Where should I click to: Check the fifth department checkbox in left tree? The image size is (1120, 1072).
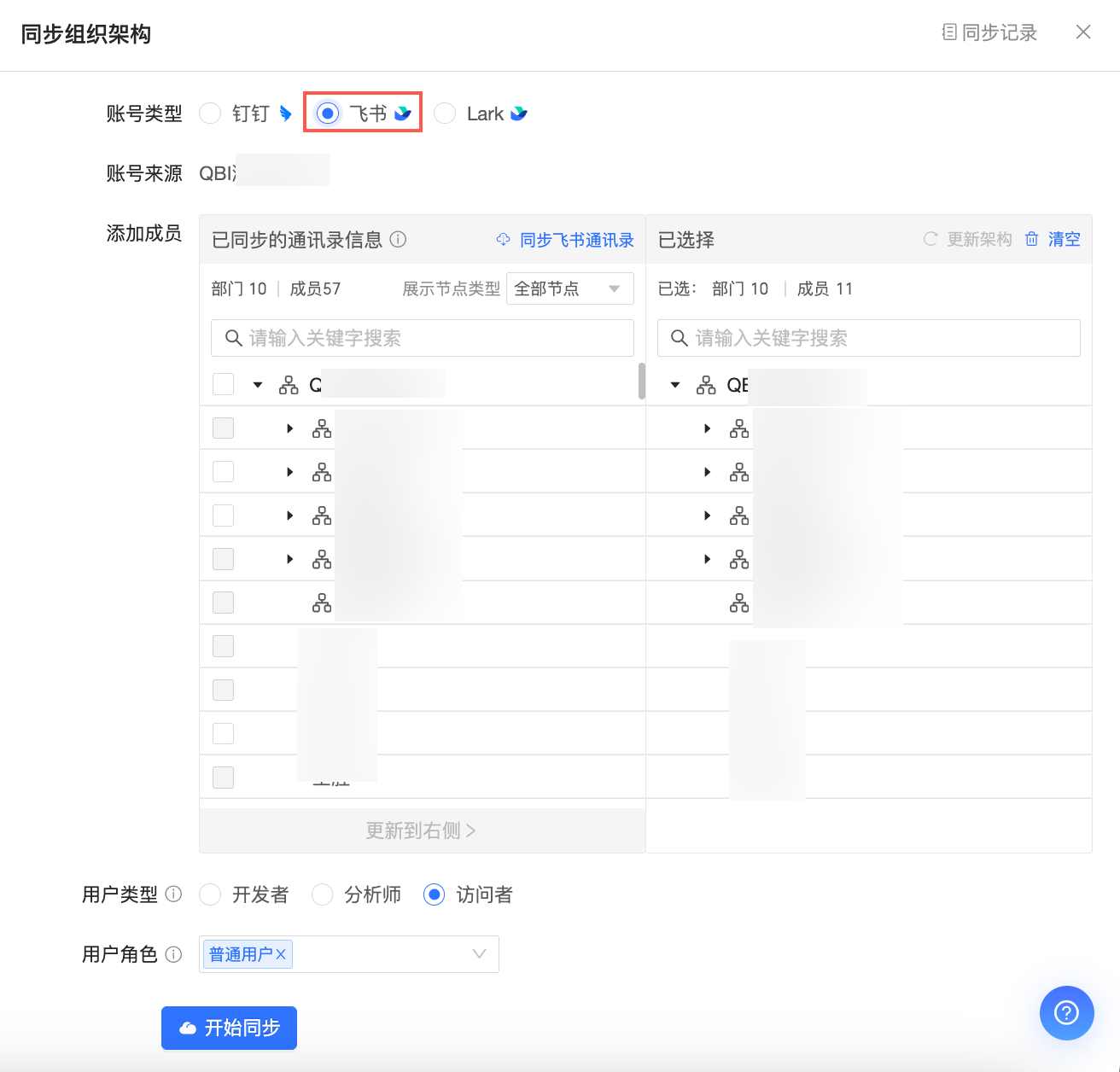click(223, 603)
